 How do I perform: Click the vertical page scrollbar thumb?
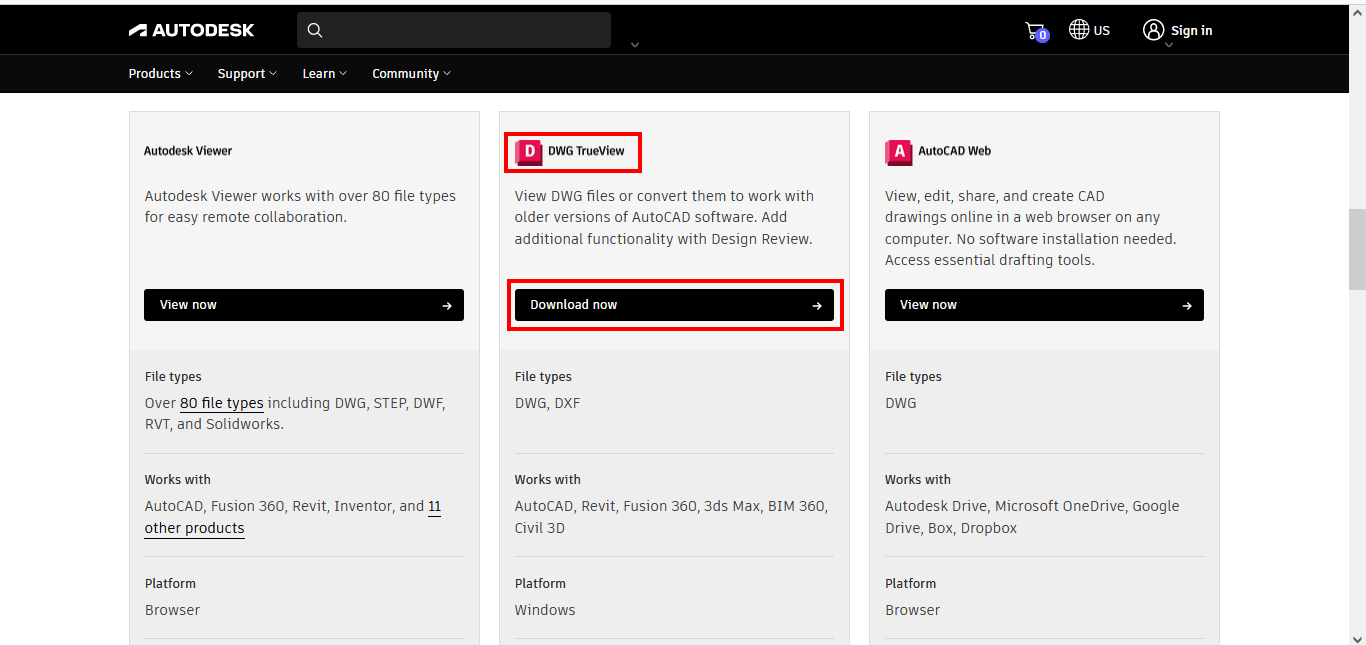click(1357, 249)
